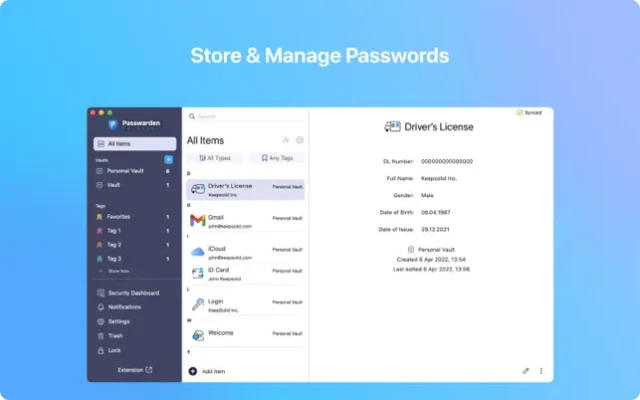Click the edit pencil icon
Screen dimensions: 640x400
pos(526,370)
